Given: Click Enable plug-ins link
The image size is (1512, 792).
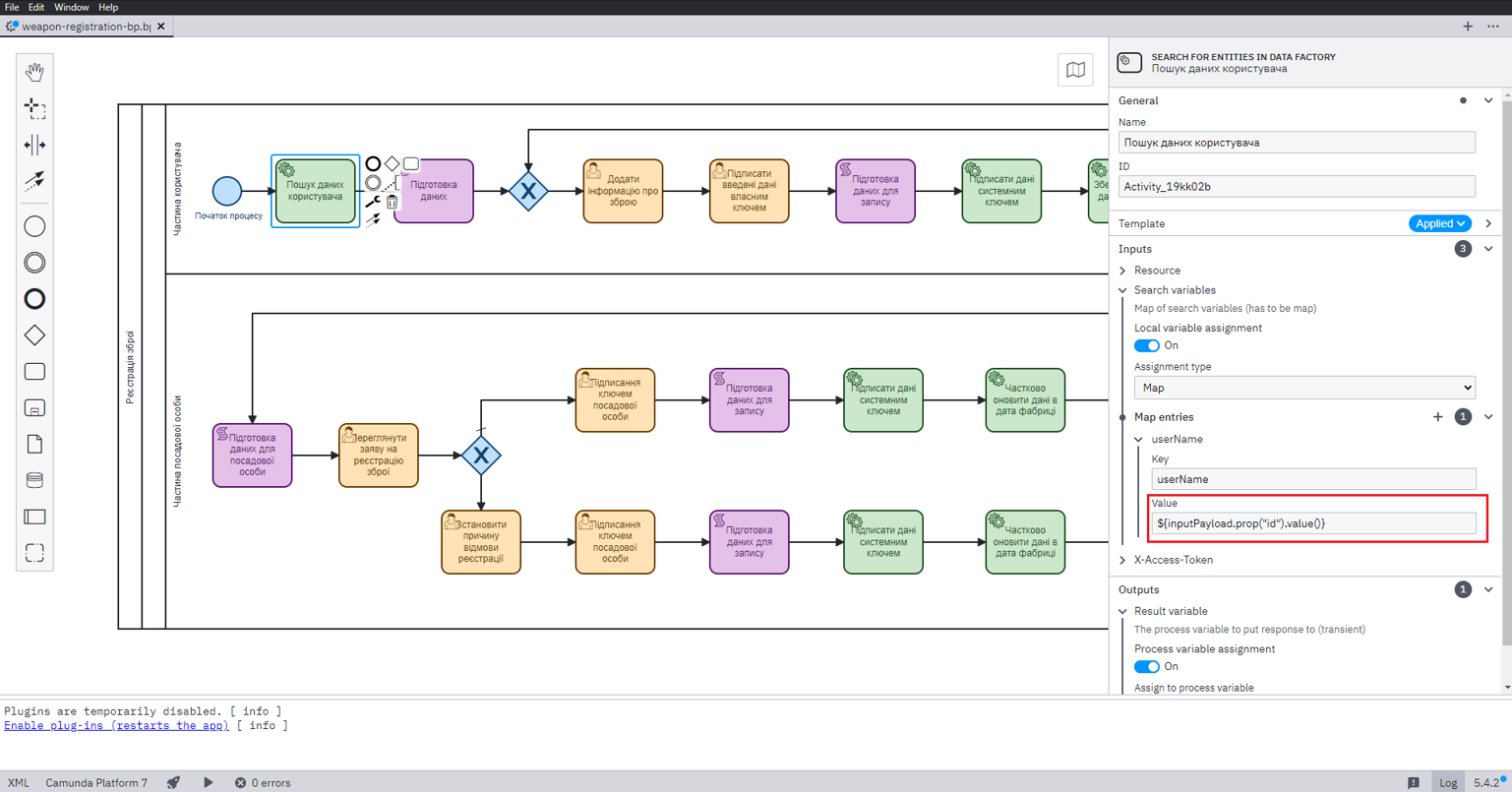Looking at the screenshot, I should [116, 726].
